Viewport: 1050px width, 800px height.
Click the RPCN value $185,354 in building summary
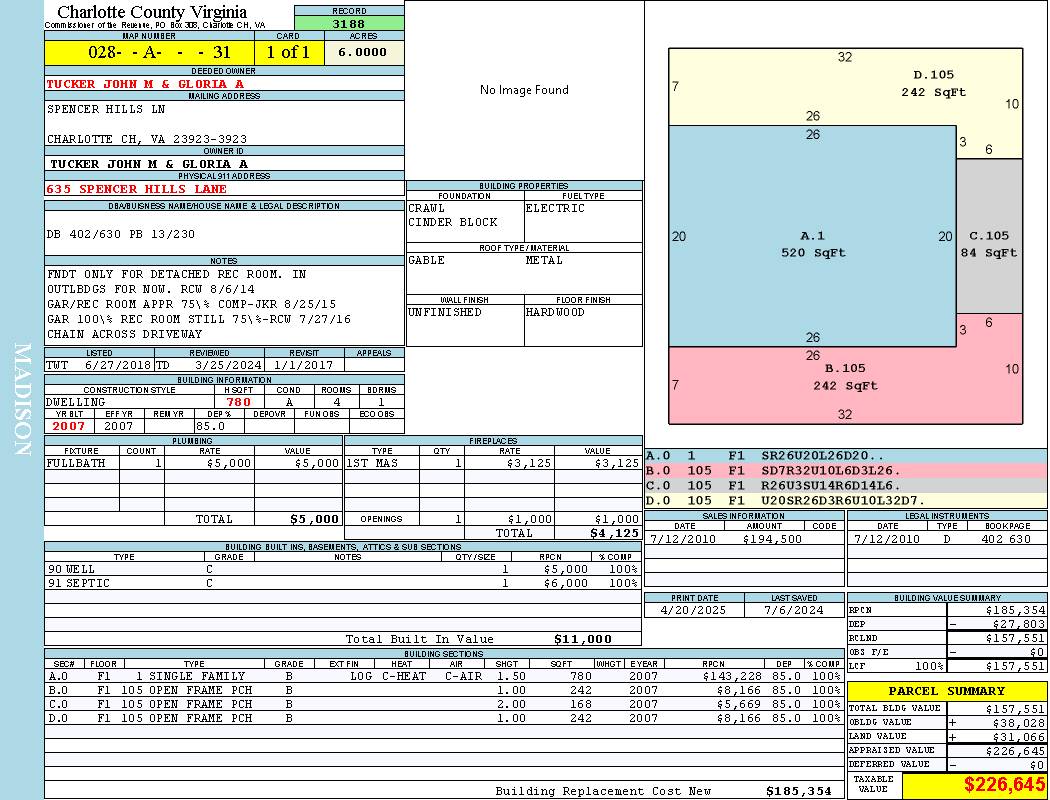(x=1015, y=611)
